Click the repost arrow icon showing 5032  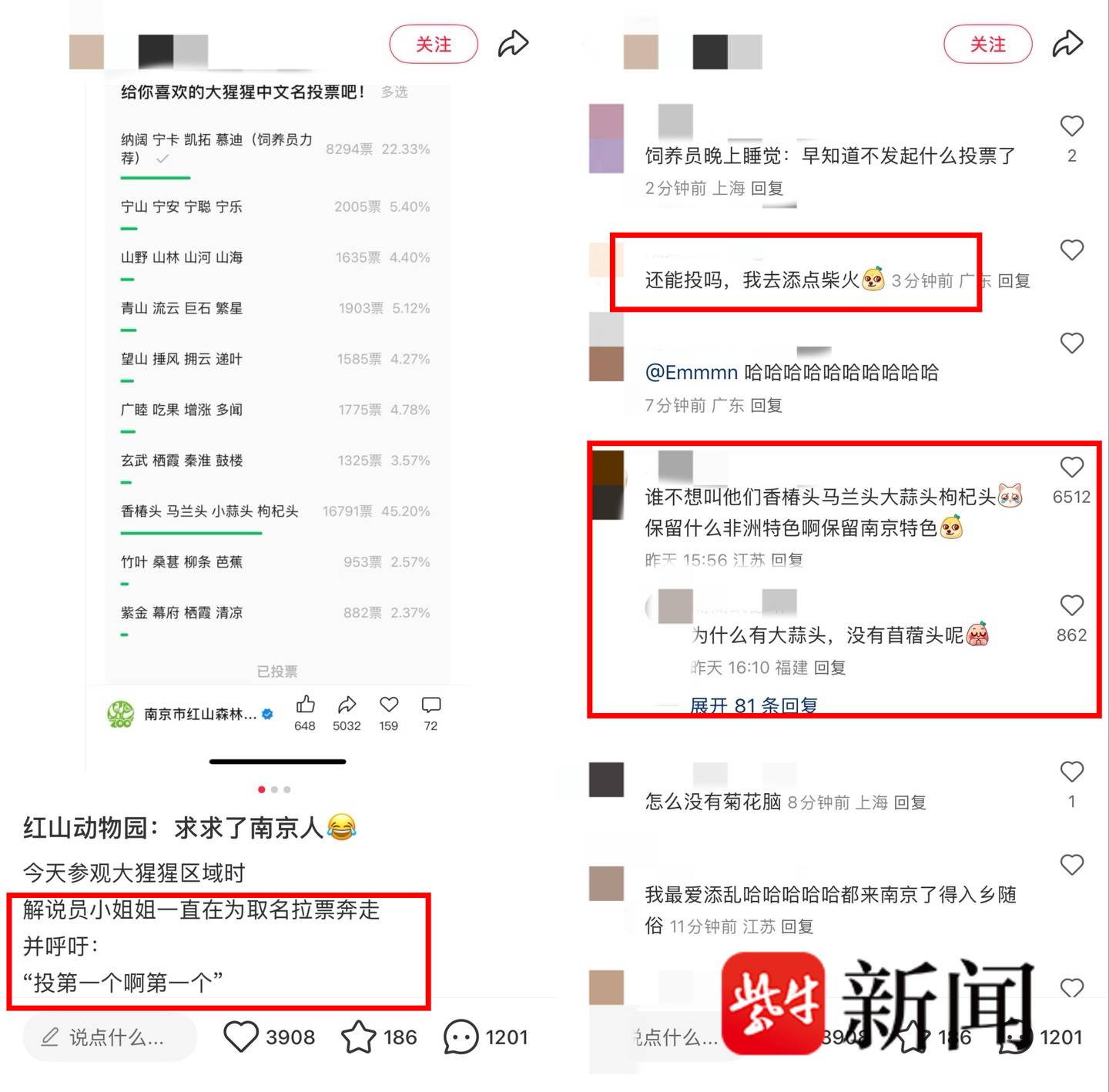[x=347, y=705]
